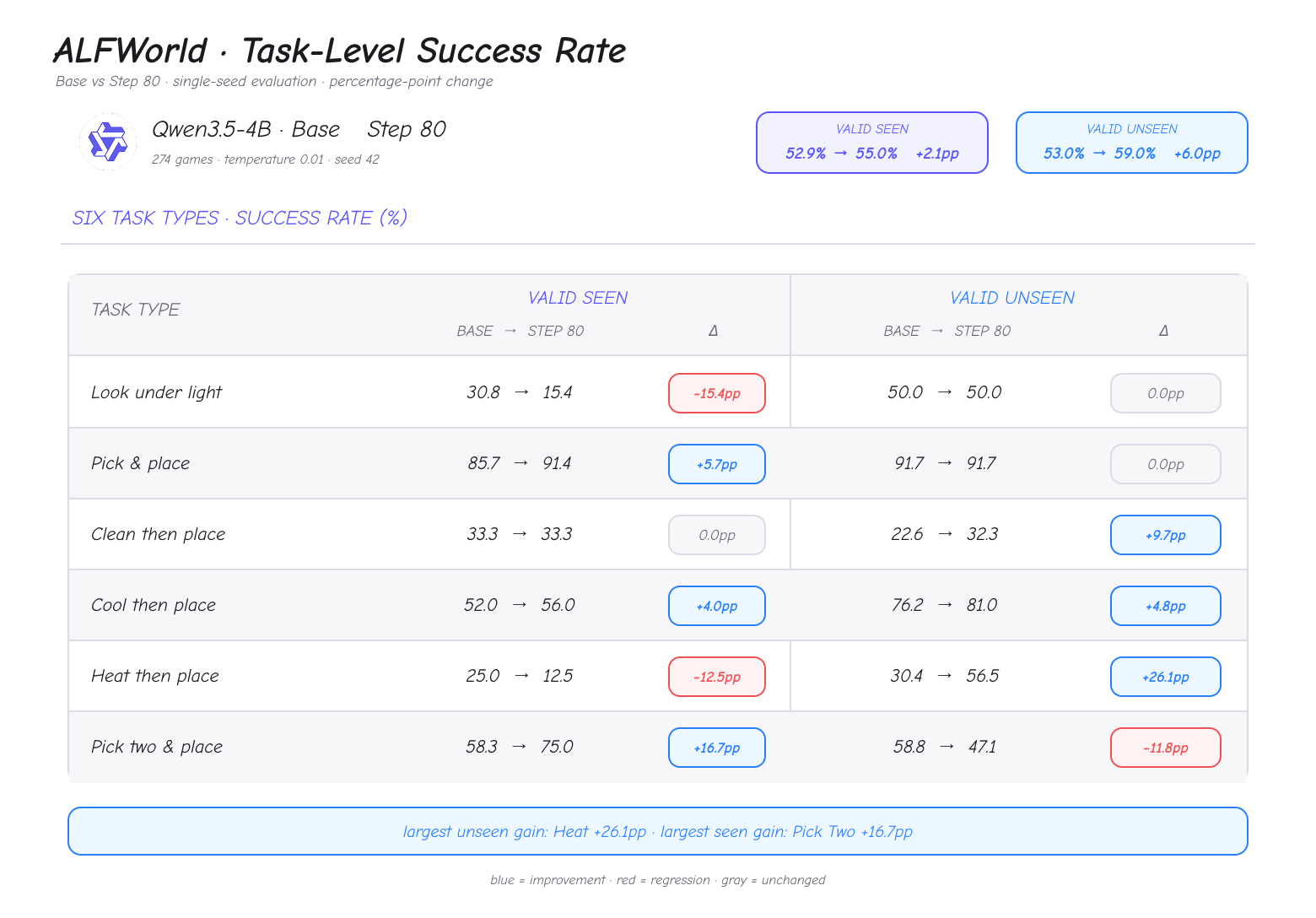Click the Qwen model logo icon
The height and width of the screenshot is (918, 1316).
pyautogui.click(x=108, y=142)
